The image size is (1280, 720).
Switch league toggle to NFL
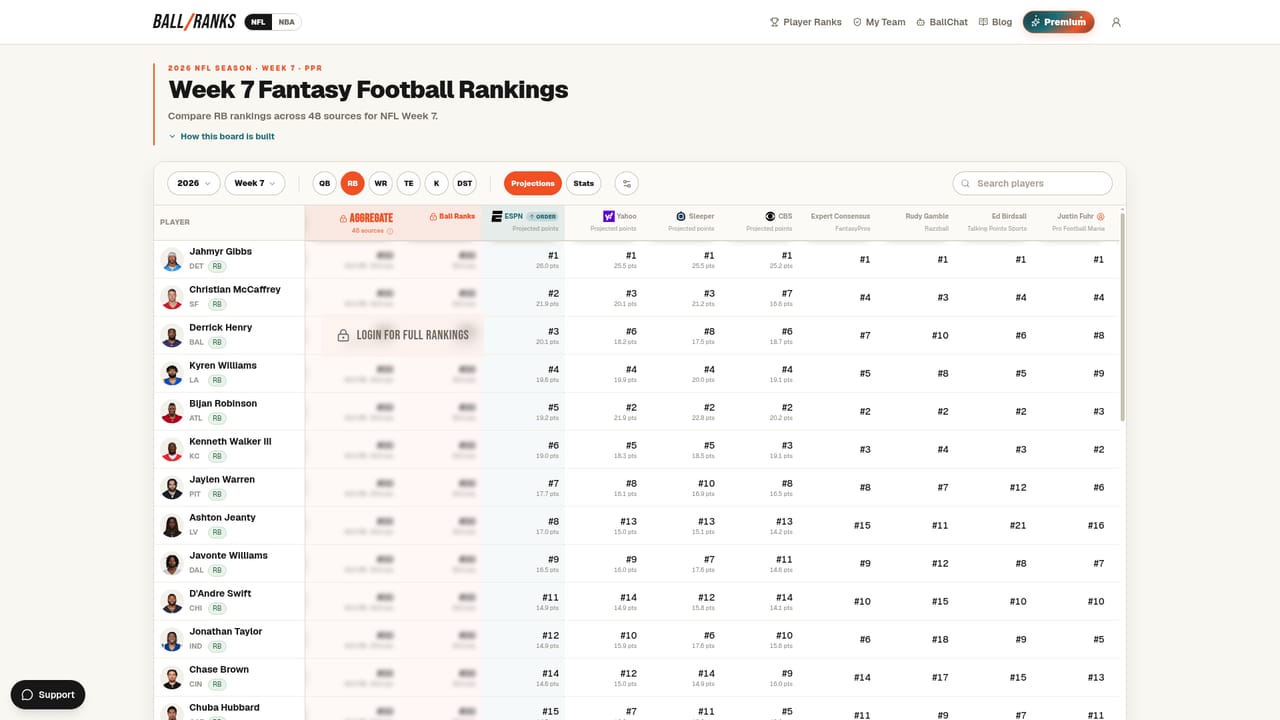pos(259,22)
